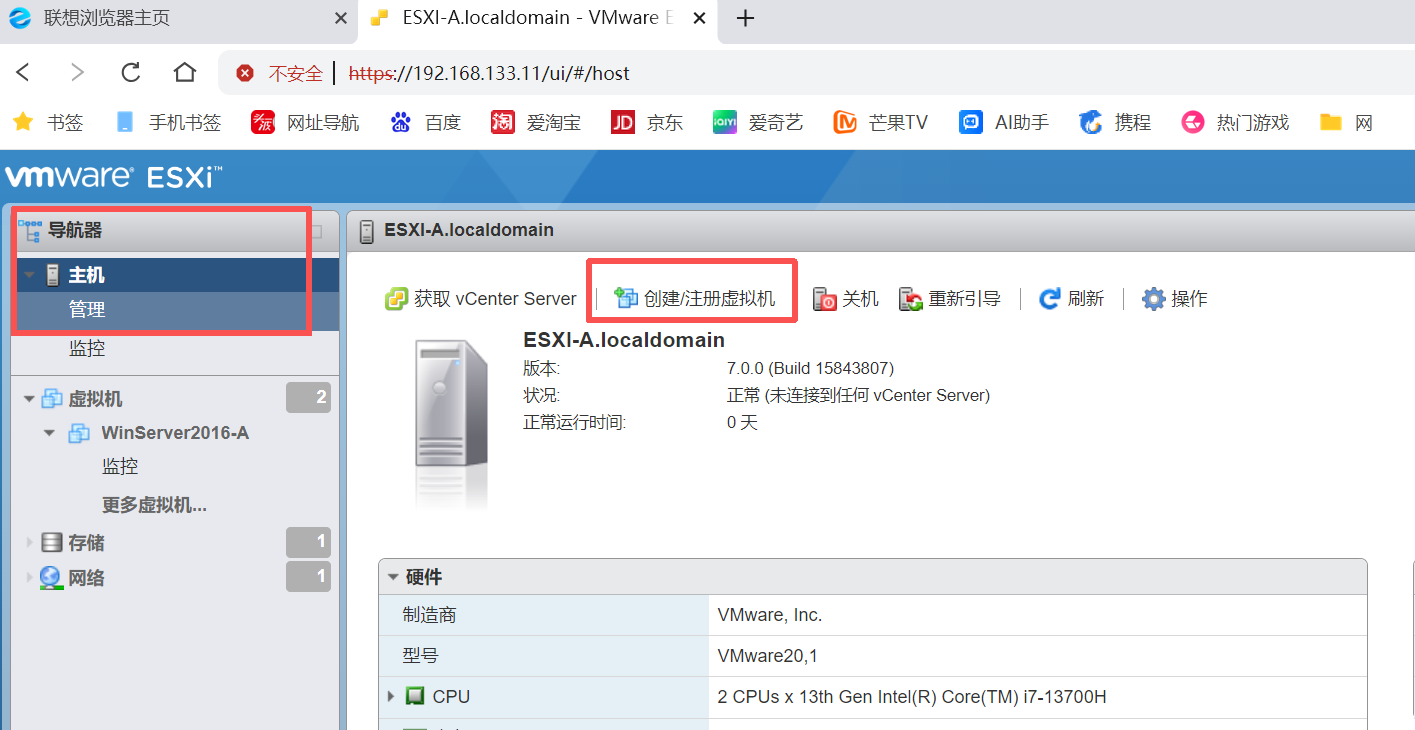Viewport: 1415px width, 730px height.
Task: Open the 爱淘宝 bookmark
Action: (x=536, y=122)
